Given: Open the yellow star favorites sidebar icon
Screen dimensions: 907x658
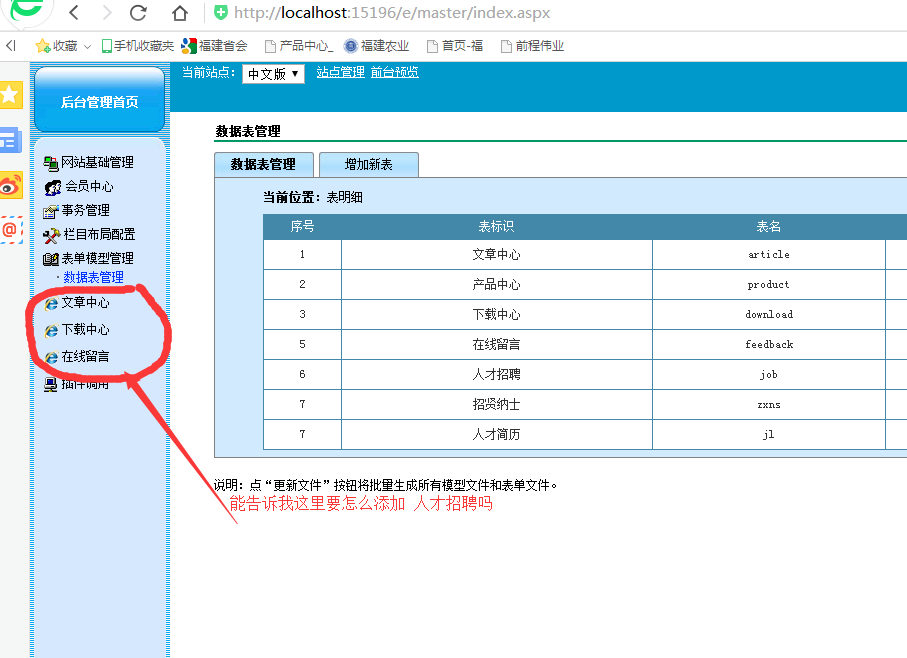Looking at the screenshot, I should (x=10, y=95).
